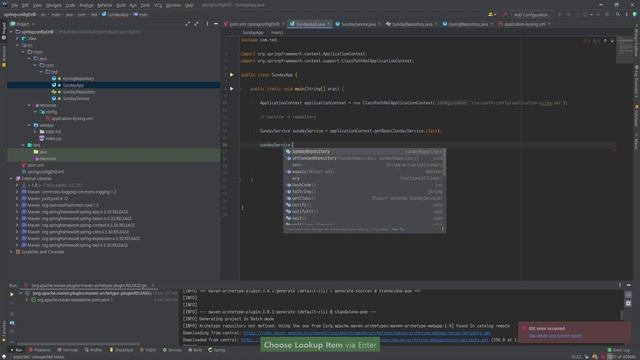Switch to SundayService.java editor tab
Screen dimensions: 640x360
[358, 24]
